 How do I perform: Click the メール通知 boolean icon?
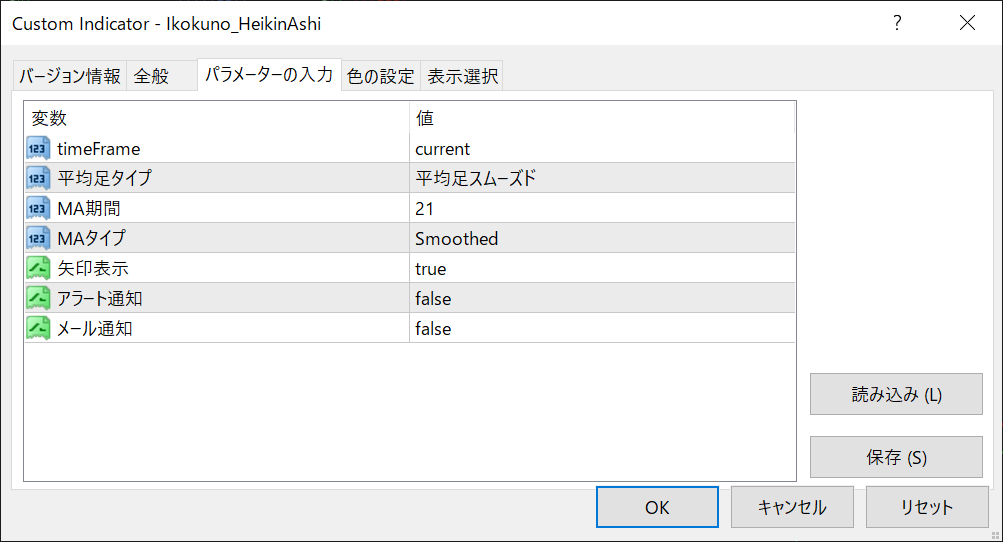tap(38, 329)
